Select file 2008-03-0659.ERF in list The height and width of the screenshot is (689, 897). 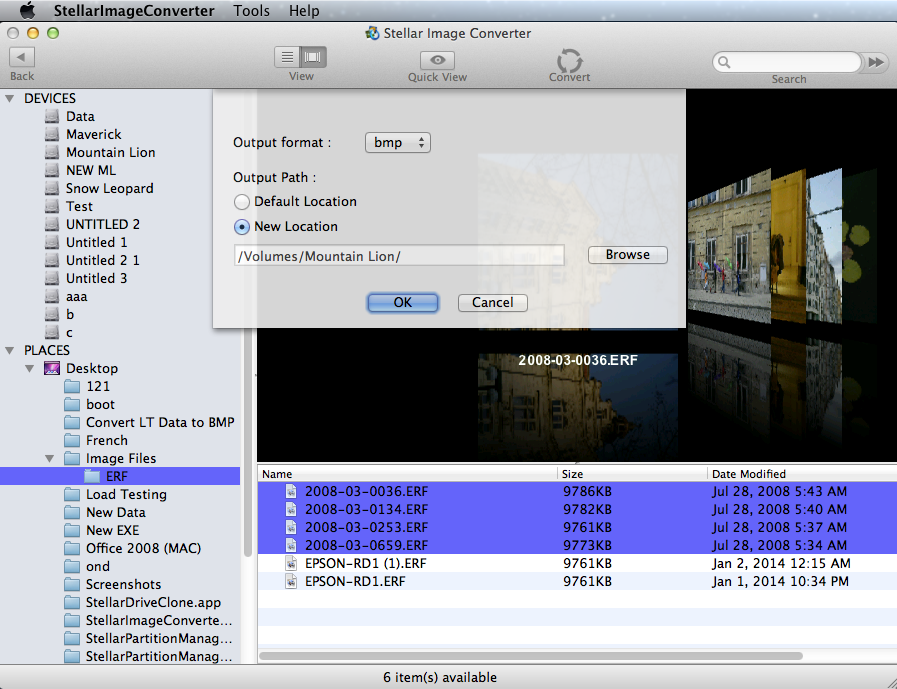577,545
